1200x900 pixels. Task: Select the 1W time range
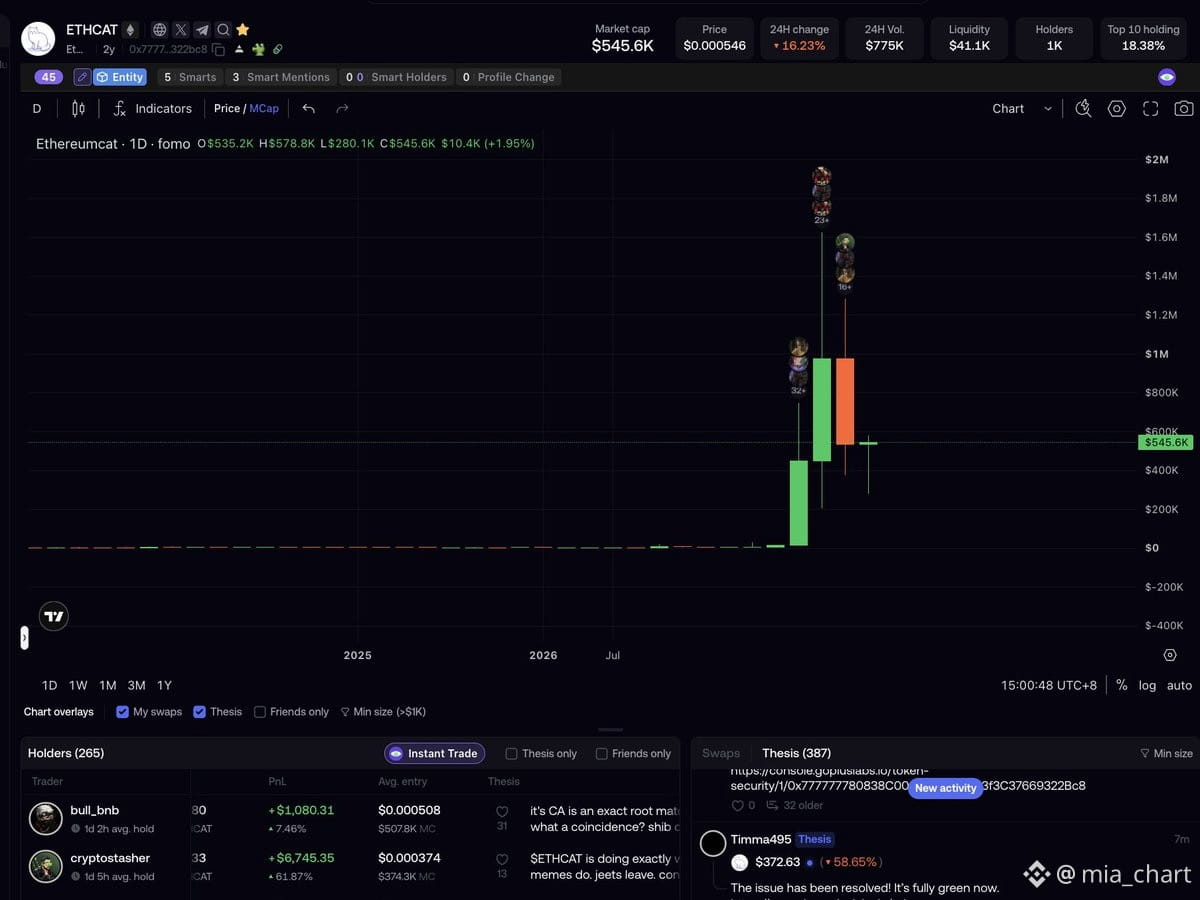[x=78, y=685]
